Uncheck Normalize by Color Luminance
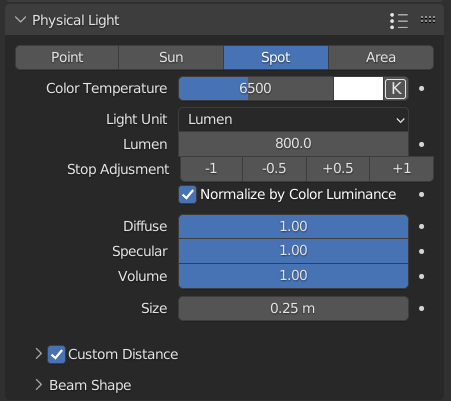This screenshot has width=451, height=401. pos(187,194)
